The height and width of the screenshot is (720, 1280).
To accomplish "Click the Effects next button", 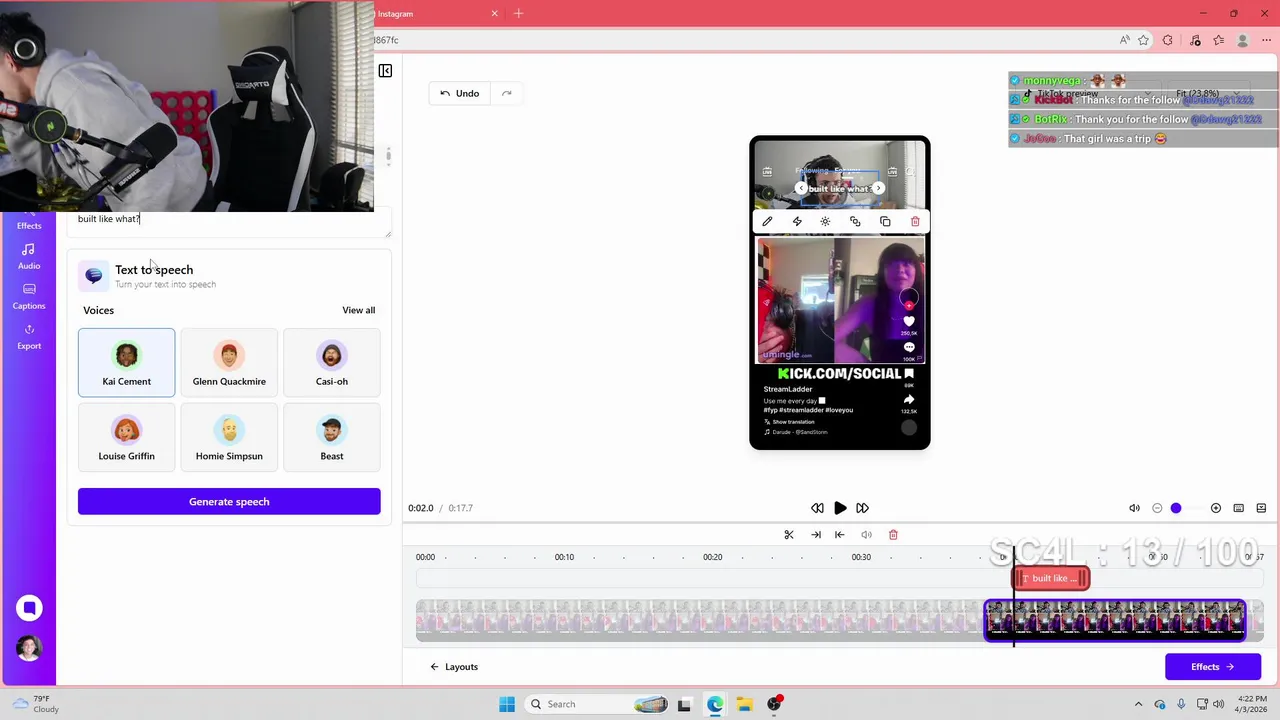I will (x=1213, y=667).
